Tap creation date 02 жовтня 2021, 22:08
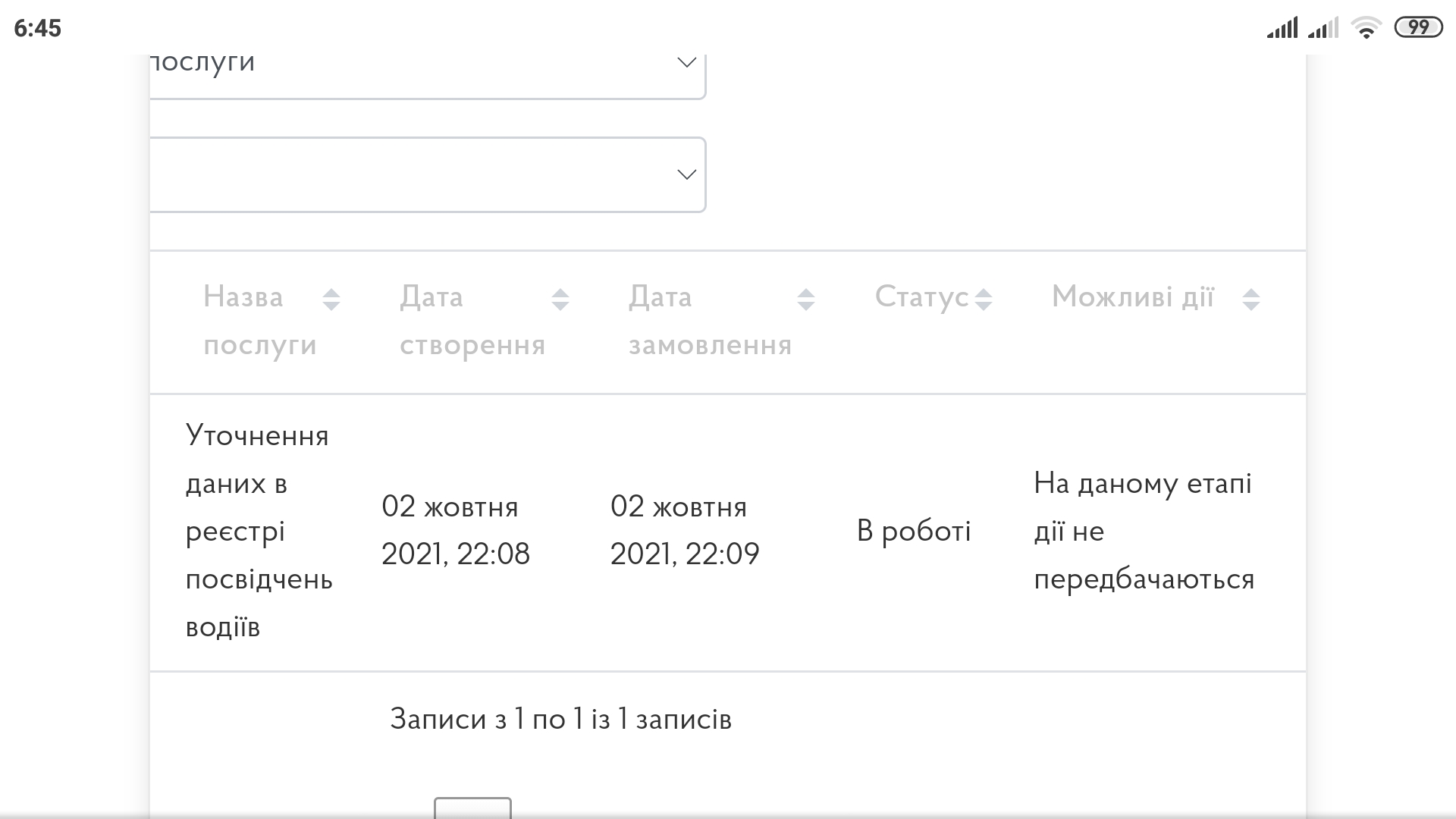1456x819 pixels. tap(455, 530)
